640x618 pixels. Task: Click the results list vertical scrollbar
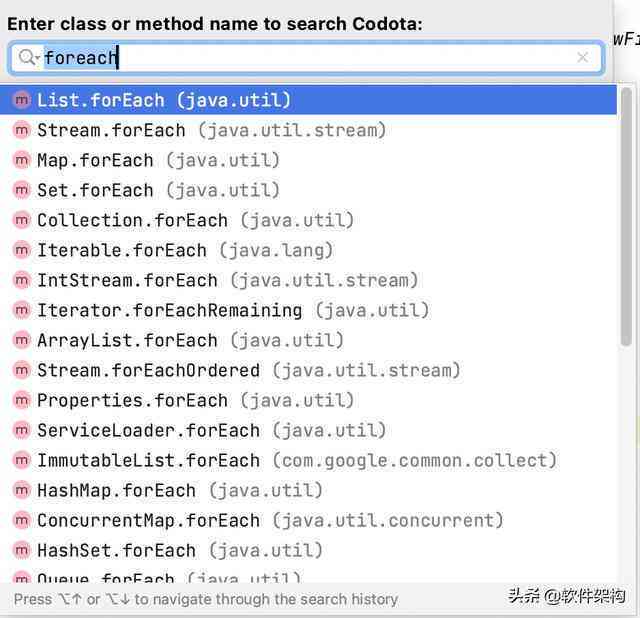[x=626, y=218]
